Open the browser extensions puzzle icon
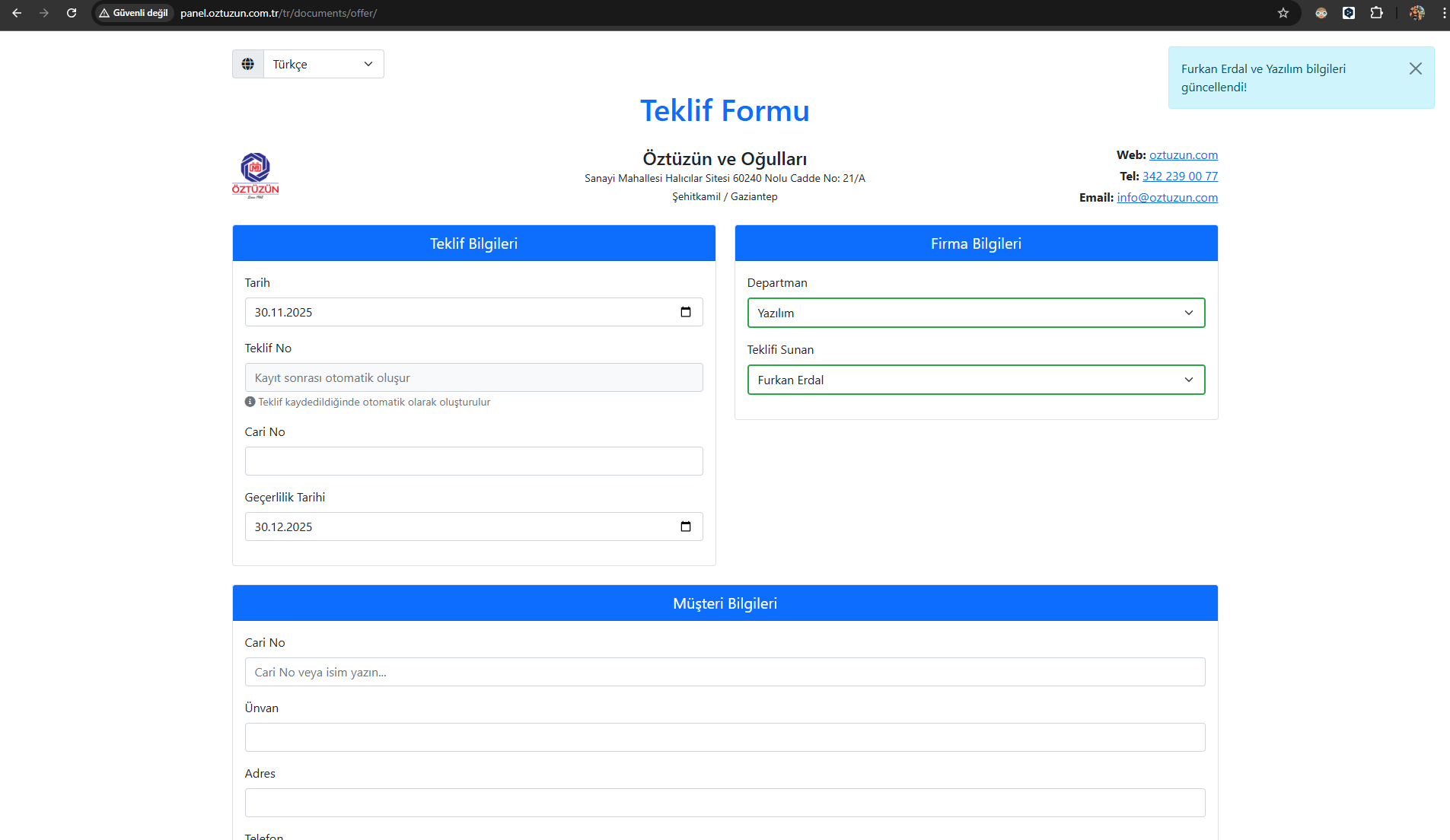 click(1376, 13)
